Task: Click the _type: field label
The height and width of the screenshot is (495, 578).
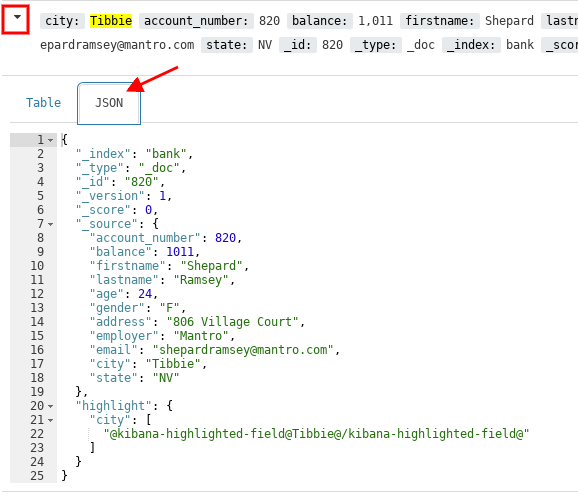Action: pos(376,45)
